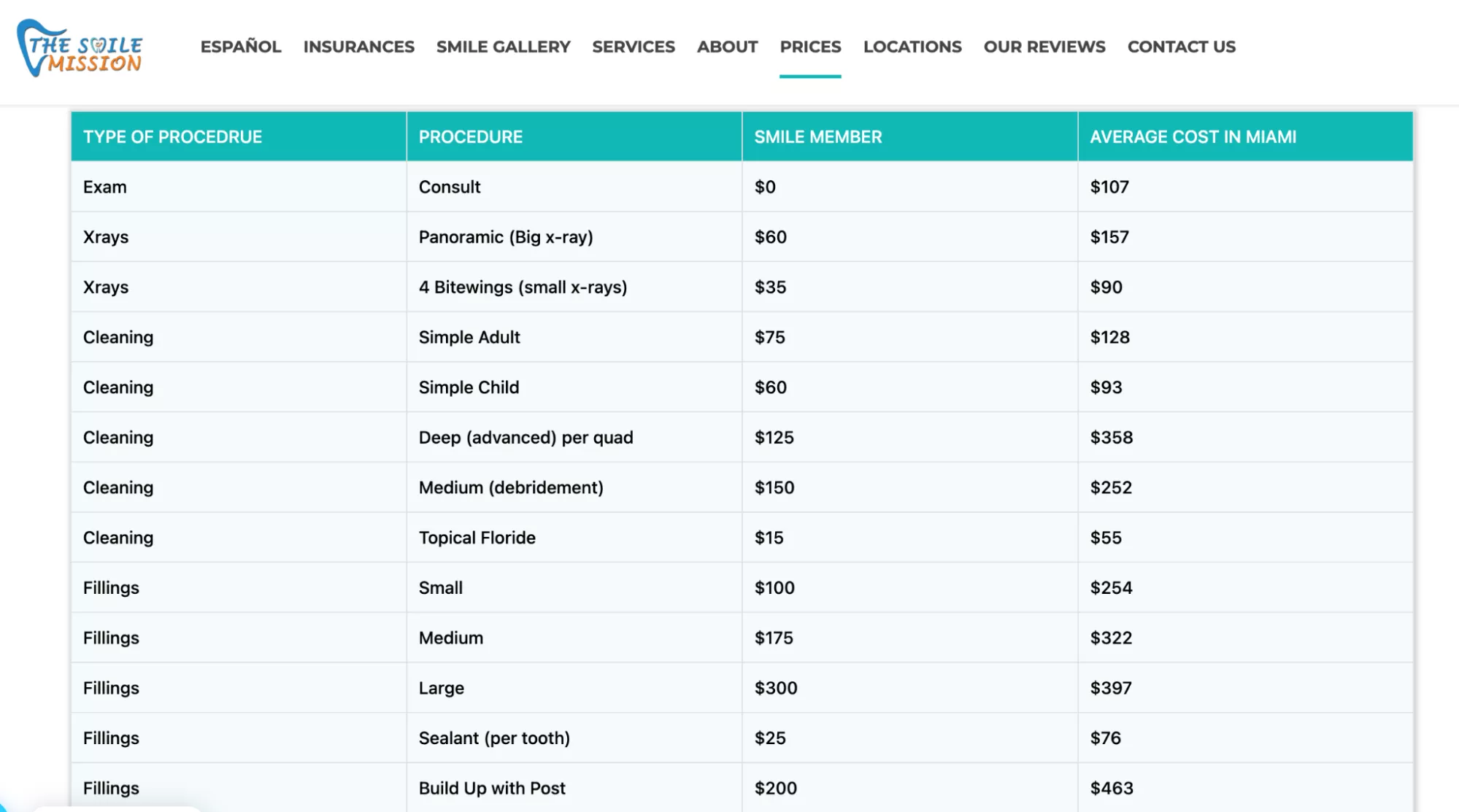The height and width of the screenshot is (812, 1459).
Task: Open the ESPAÑOL menu item
Action: coord(240,46)
